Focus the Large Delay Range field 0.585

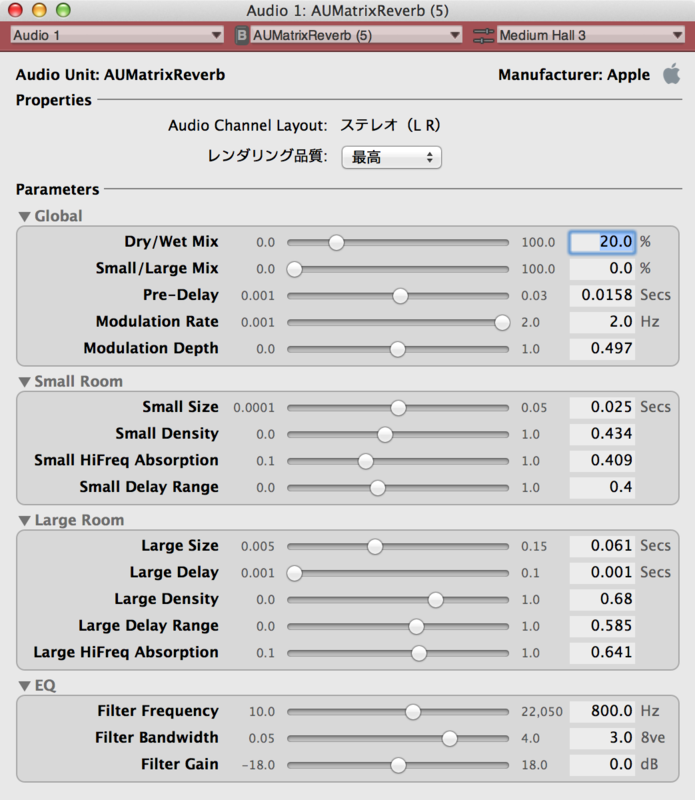tap(602, 626)
